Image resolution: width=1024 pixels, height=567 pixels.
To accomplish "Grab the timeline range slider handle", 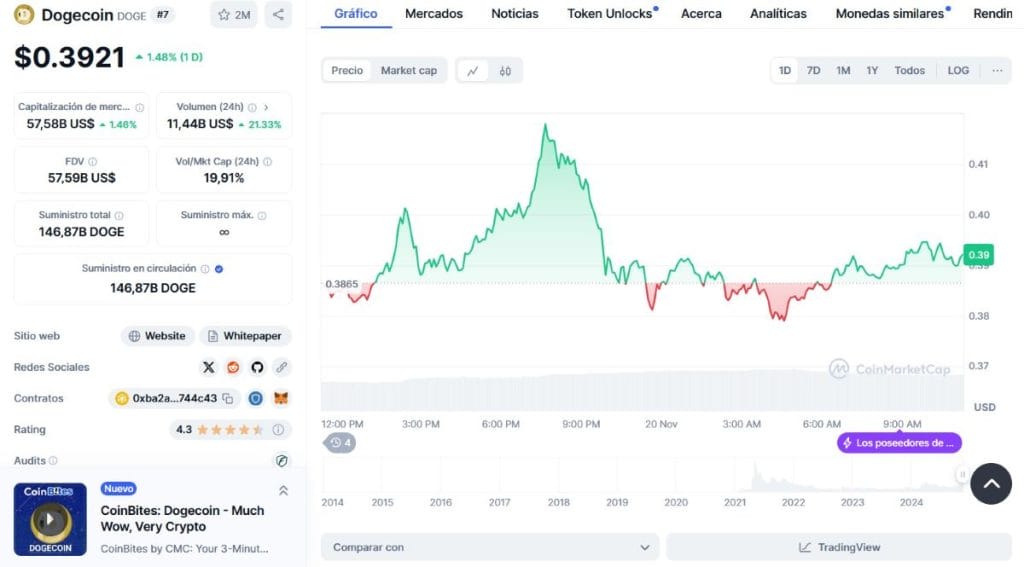I will pos(962,474).
